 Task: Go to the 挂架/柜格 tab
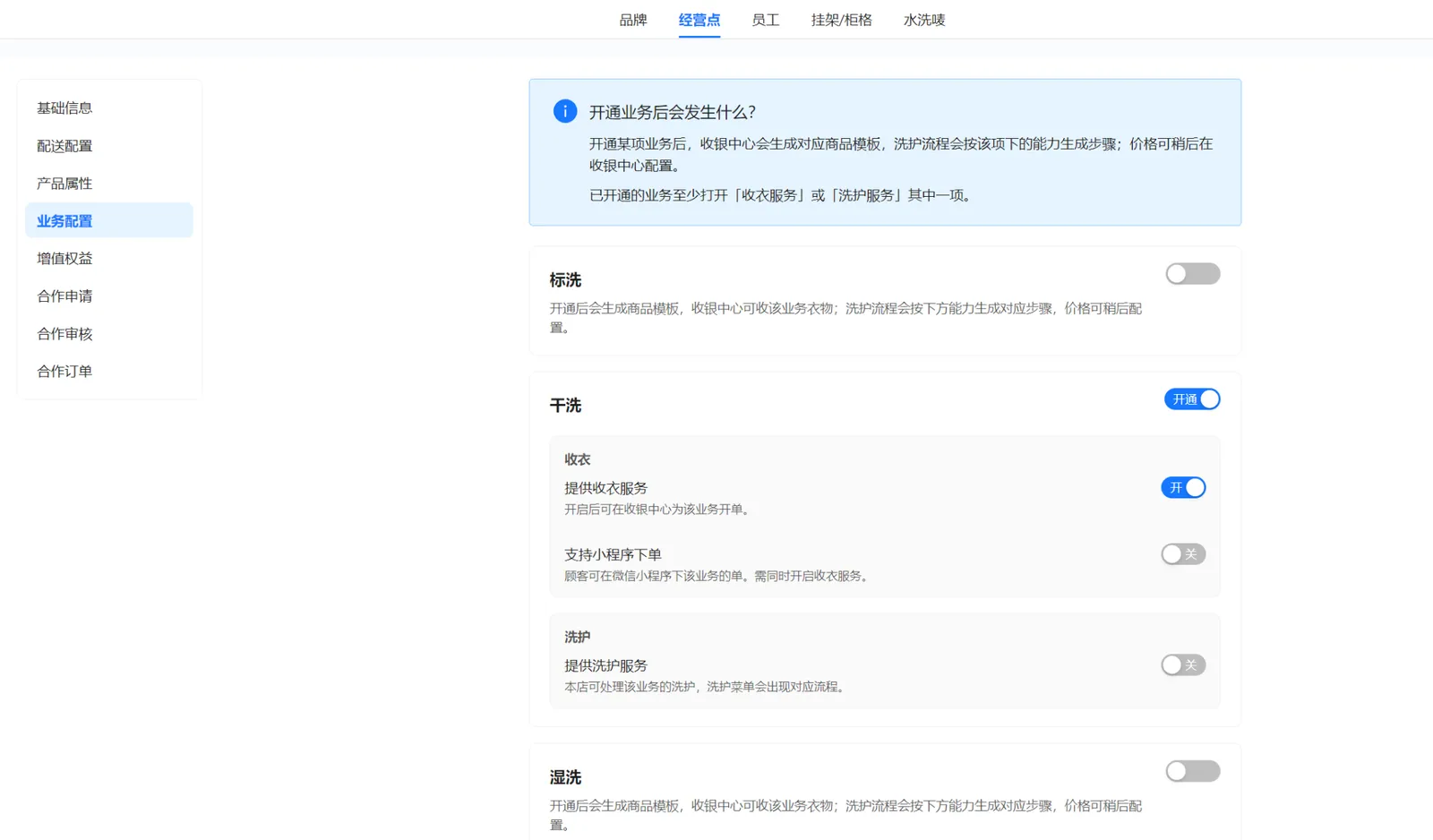tap(842, 20)
